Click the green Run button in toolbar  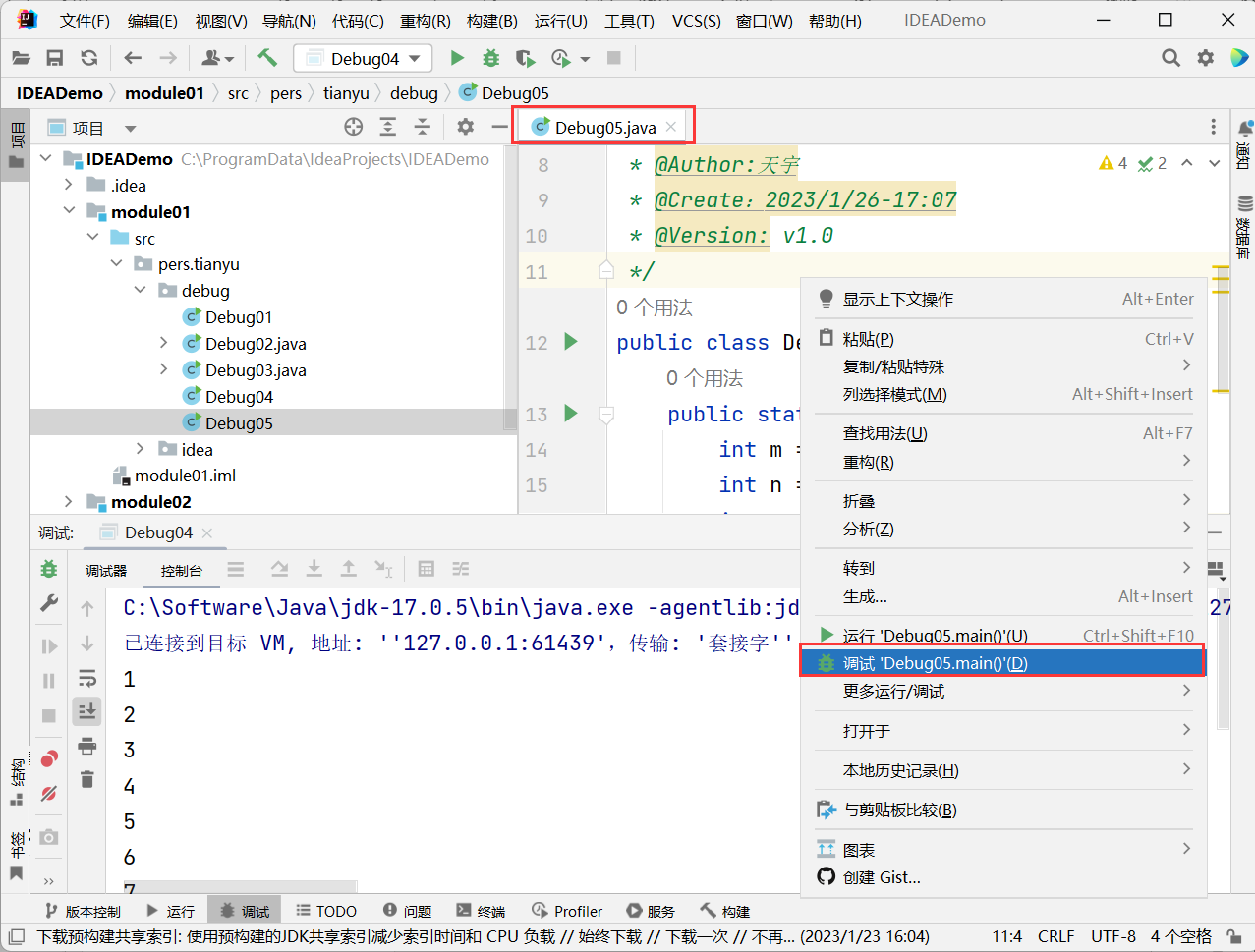pos(457,58)
